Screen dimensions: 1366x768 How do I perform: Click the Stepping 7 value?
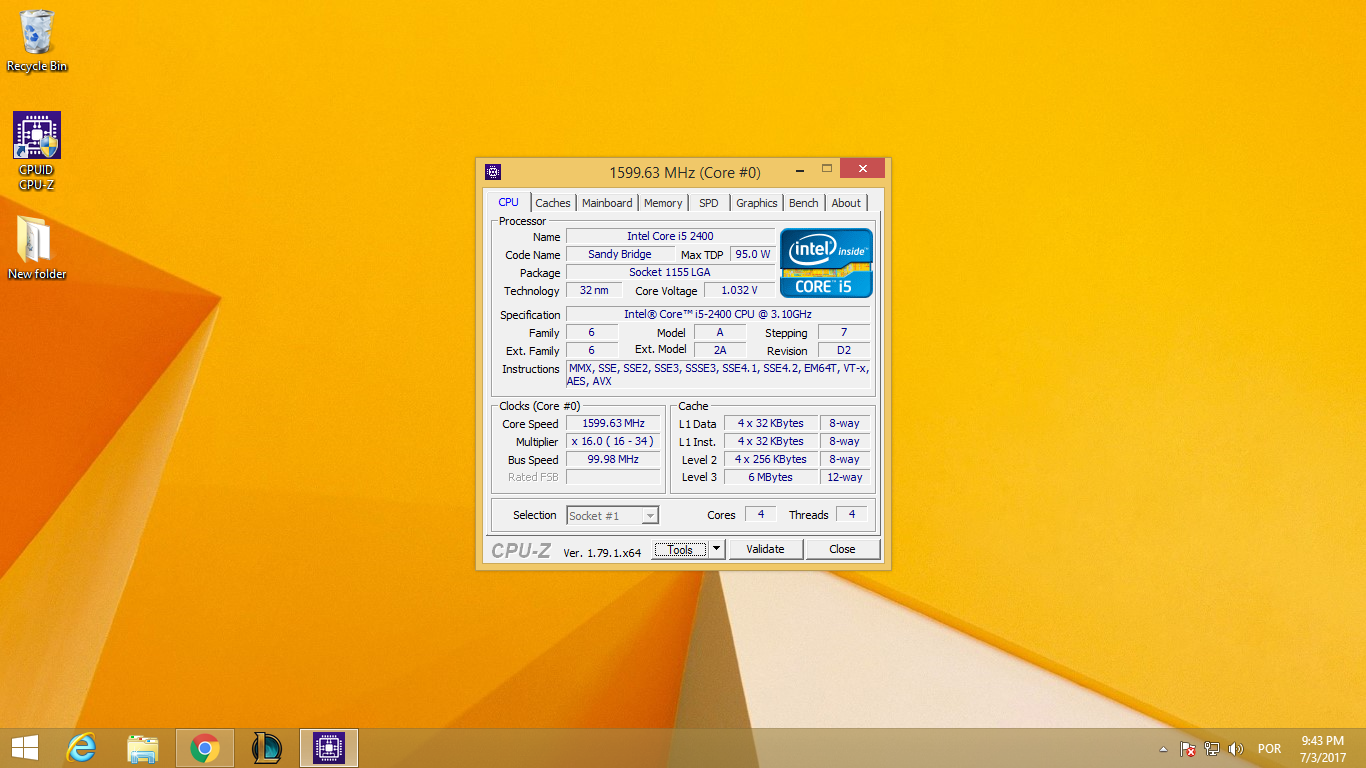pyautogui.click(x=844, y=332)
